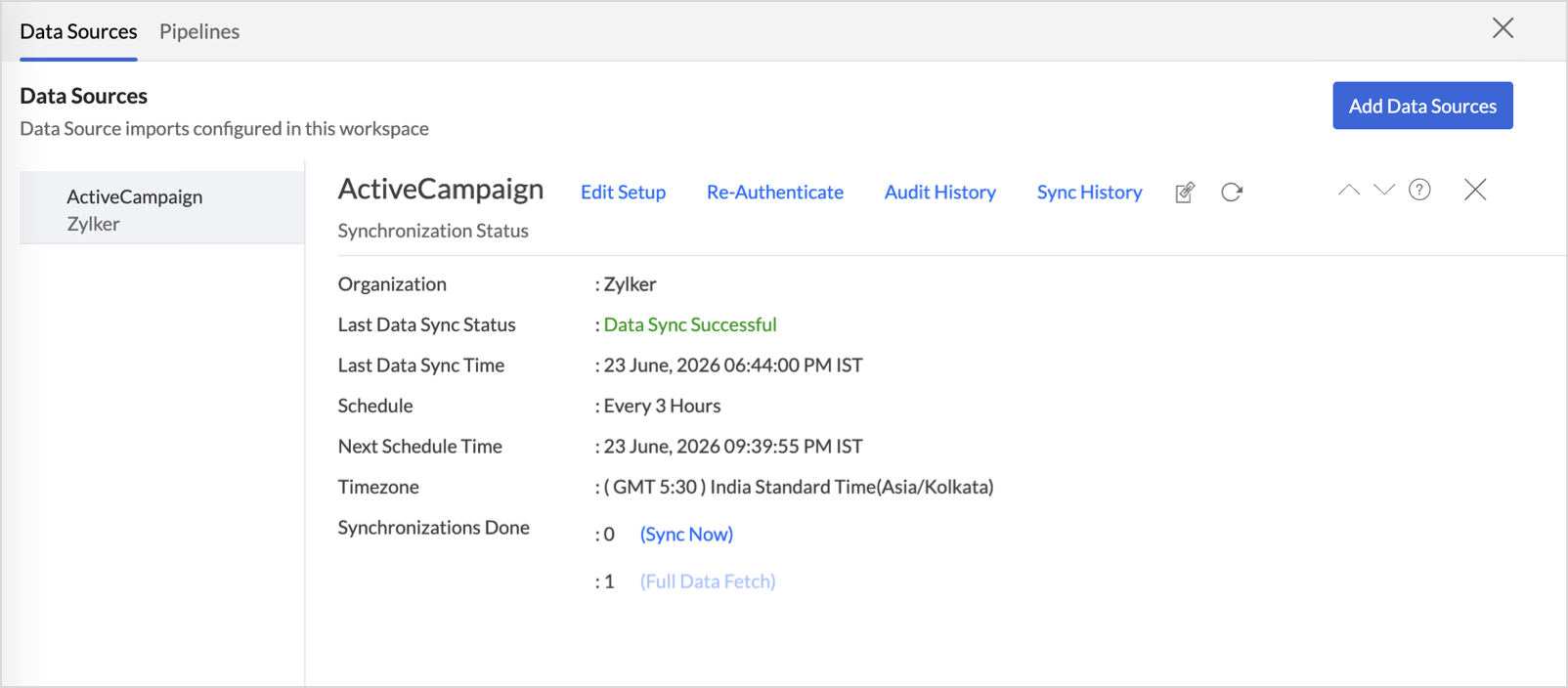1568x688 pixels.
Task: Click the Organization label
Action: click(x=392, y=284)
